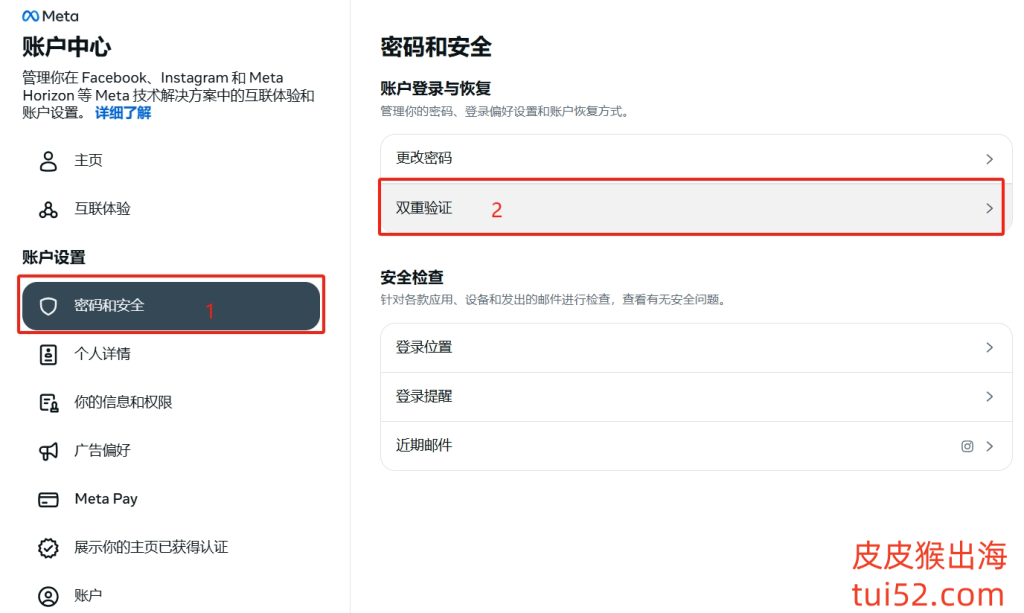Click the Instagram icon in 近期邮件 row

pos(967,446)
